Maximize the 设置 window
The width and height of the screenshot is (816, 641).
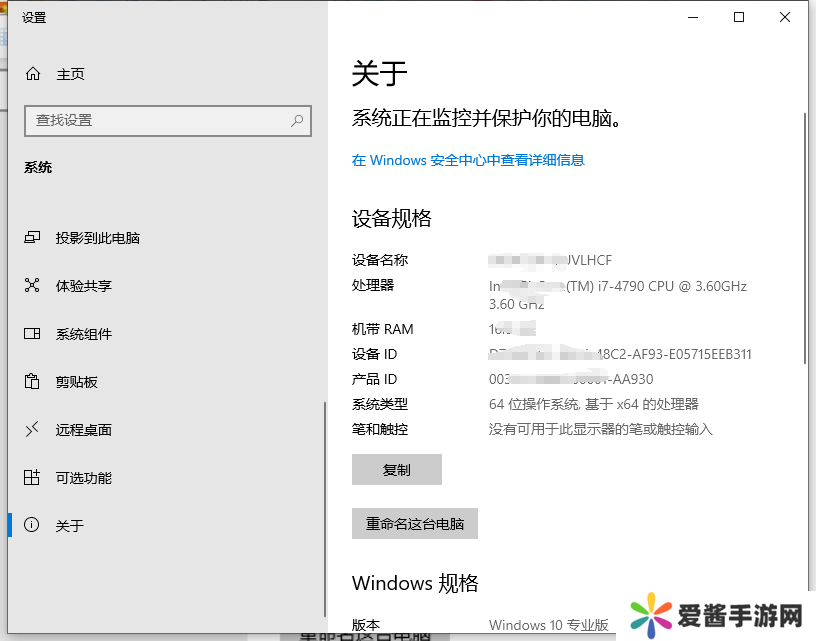(739, 17)
